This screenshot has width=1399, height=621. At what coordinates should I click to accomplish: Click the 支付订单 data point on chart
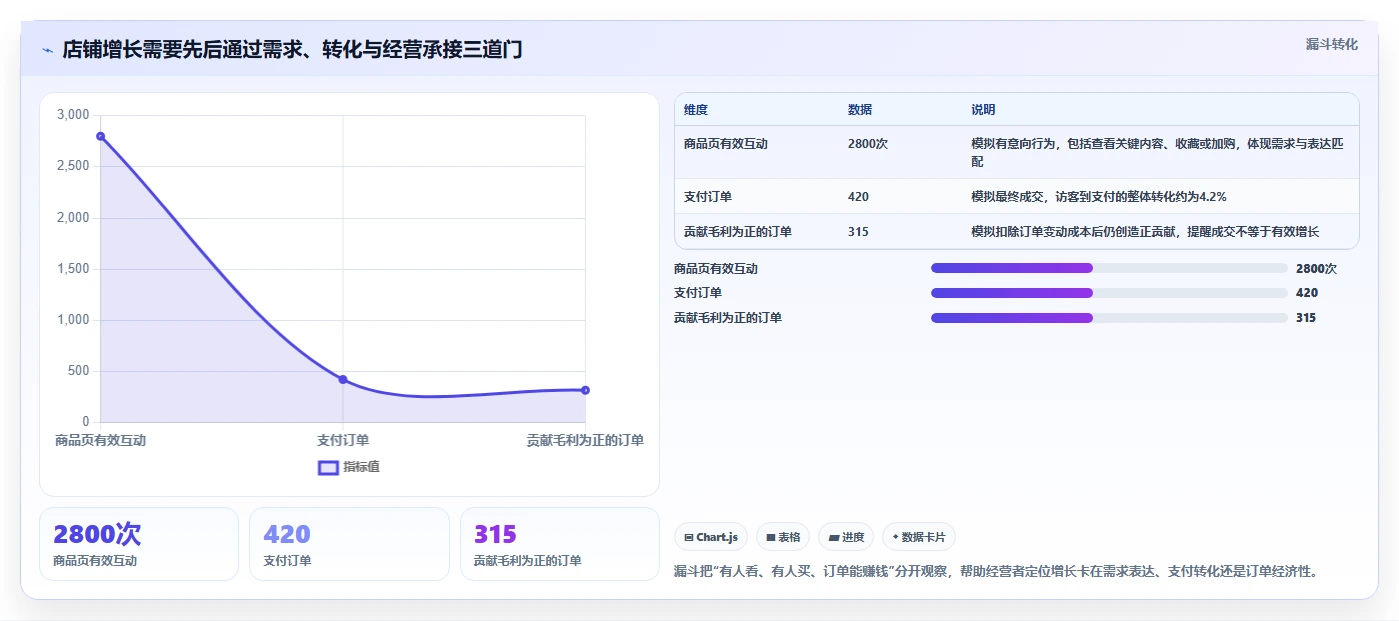343,379
